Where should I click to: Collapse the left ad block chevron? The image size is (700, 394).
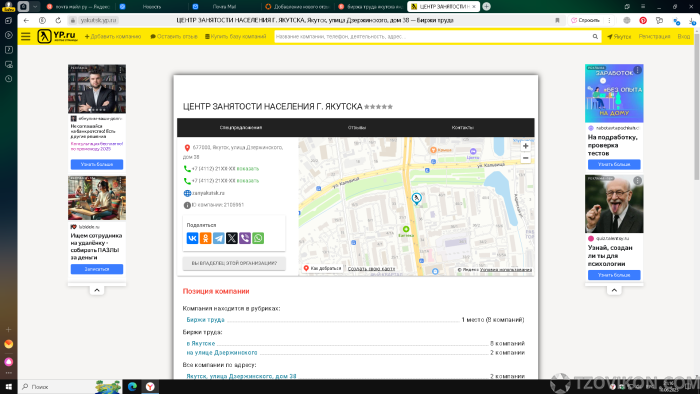[97, 290]
